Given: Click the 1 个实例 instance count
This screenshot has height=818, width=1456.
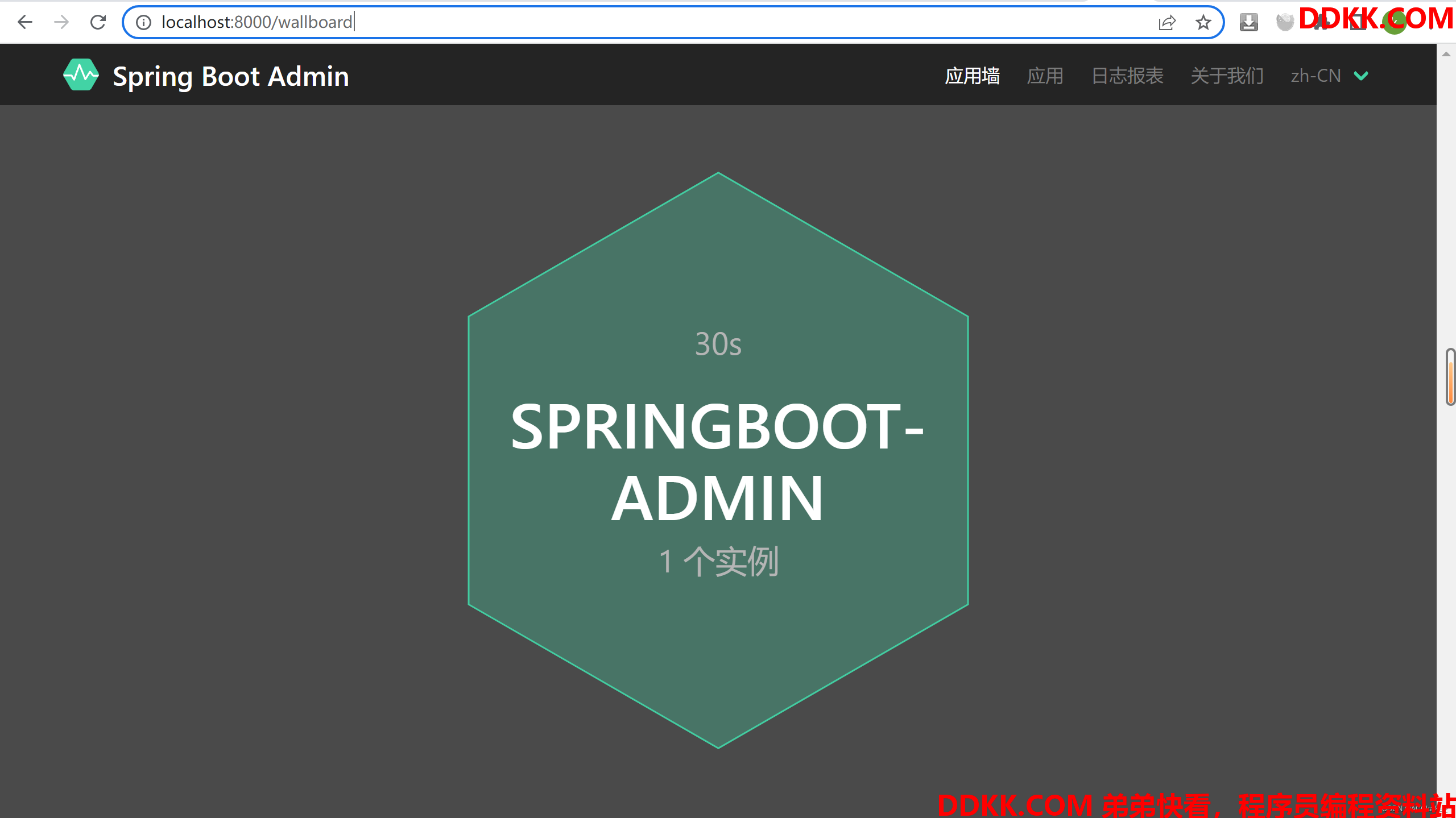Looking at the screenshot, I should click(x=719, y=562).
